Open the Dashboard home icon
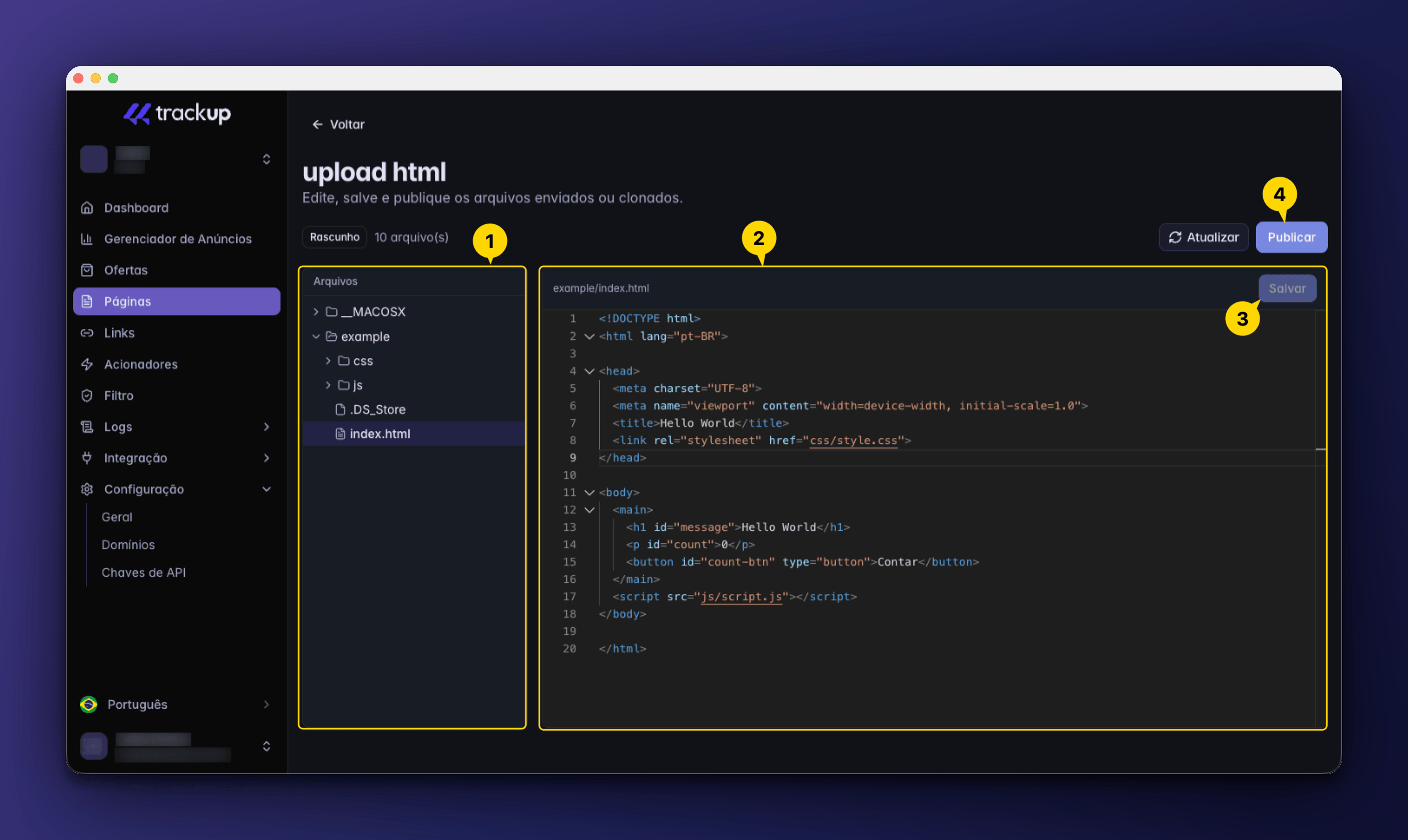This screenshot has height=840, width=1408. pos(87,208)
